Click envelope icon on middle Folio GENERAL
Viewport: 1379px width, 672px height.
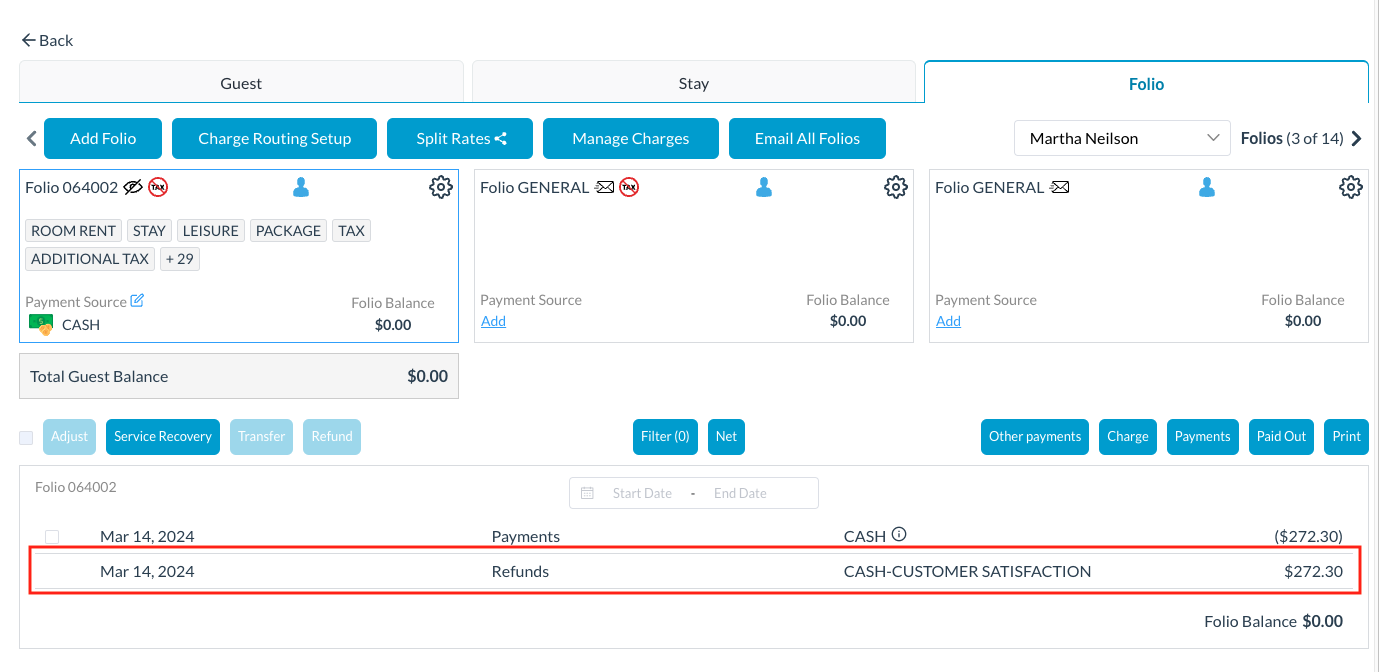tap(604, 187)
